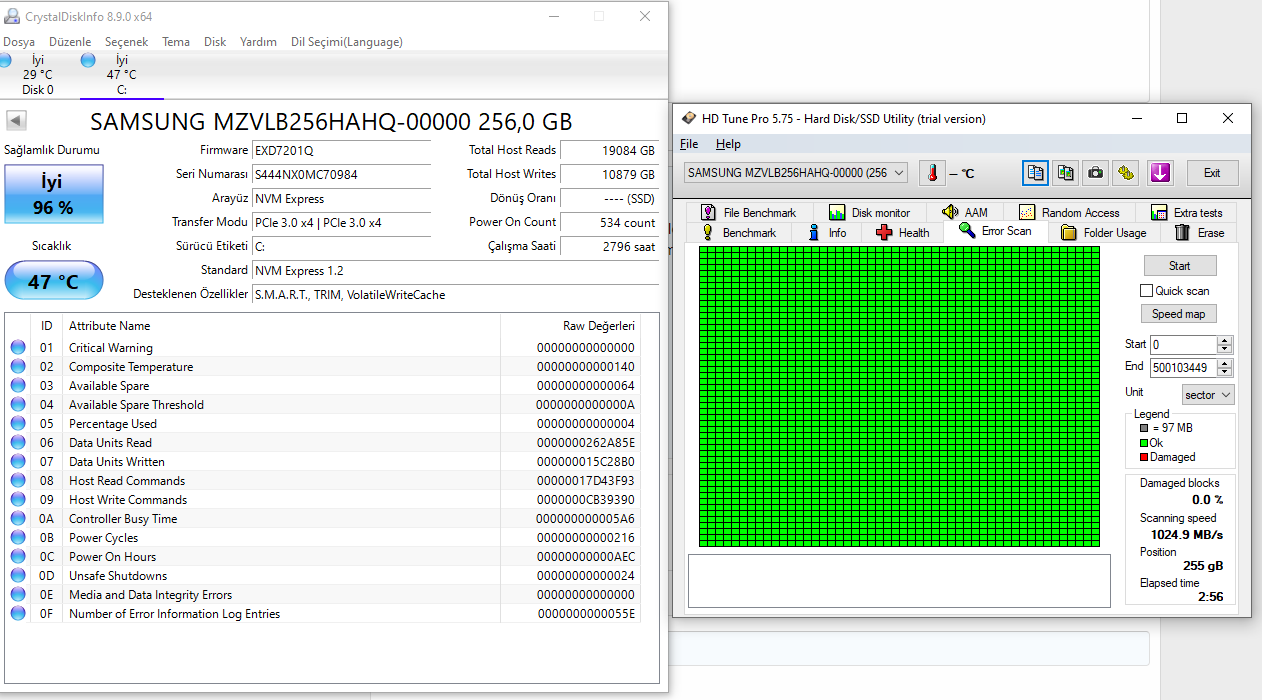Click the Critical Warning status orb
Viewport: 1262px width, 700px height.
18,348
